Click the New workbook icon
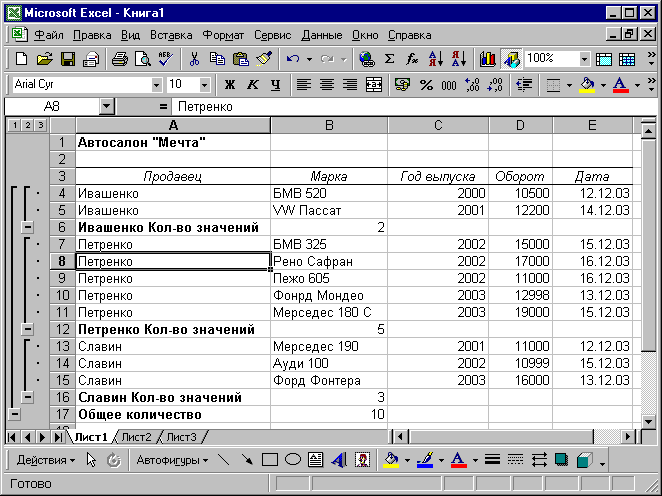The height and width of the screenshot is (496, 662). (x=21, y=59)
